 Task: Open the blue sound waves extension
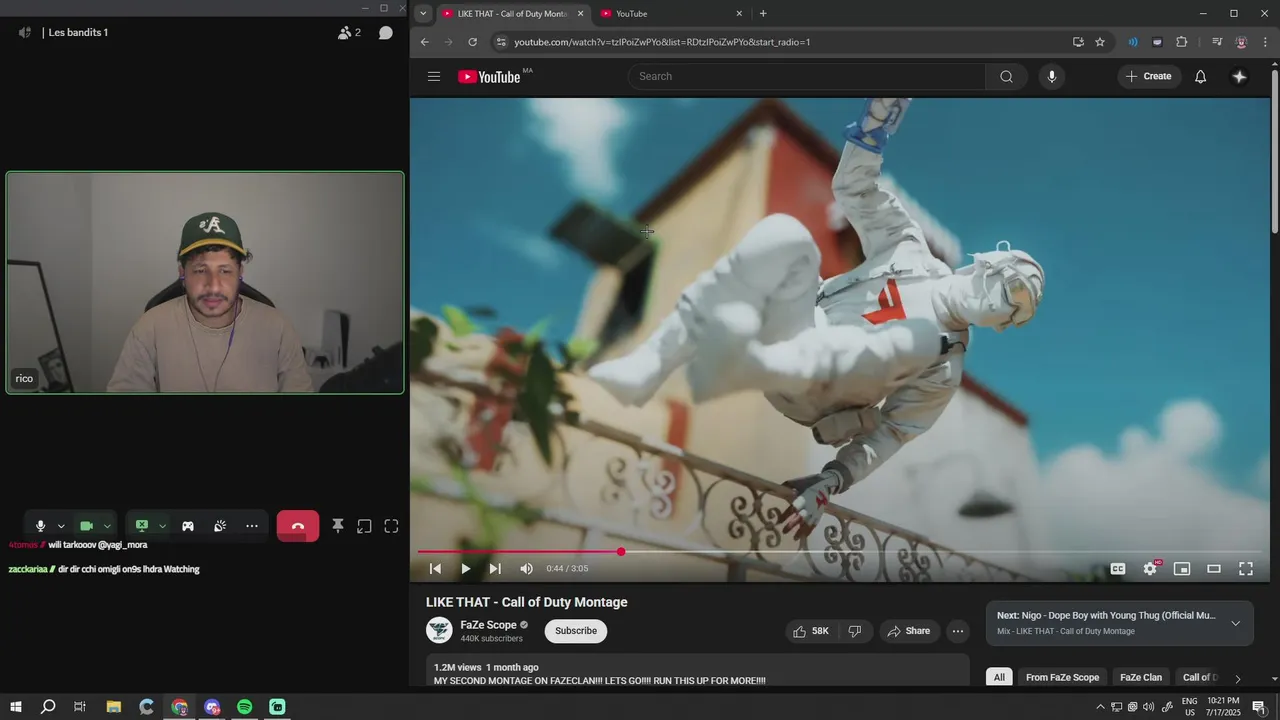point(1133,42)
